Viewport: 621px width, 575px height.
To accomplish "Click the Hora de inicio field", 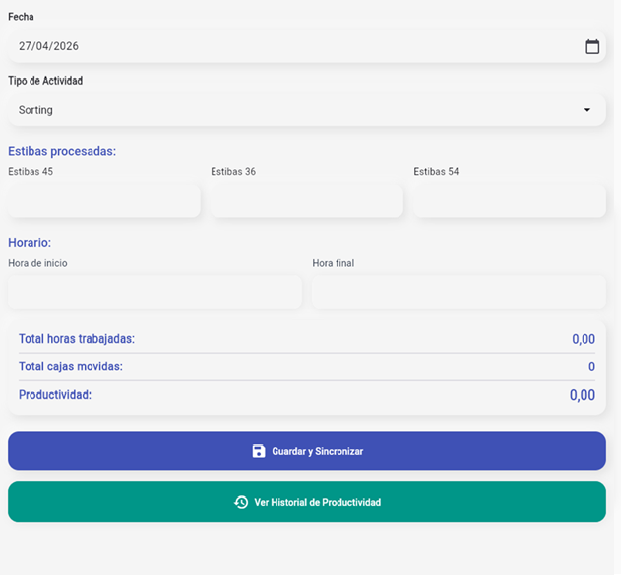I will coord(155,292).
